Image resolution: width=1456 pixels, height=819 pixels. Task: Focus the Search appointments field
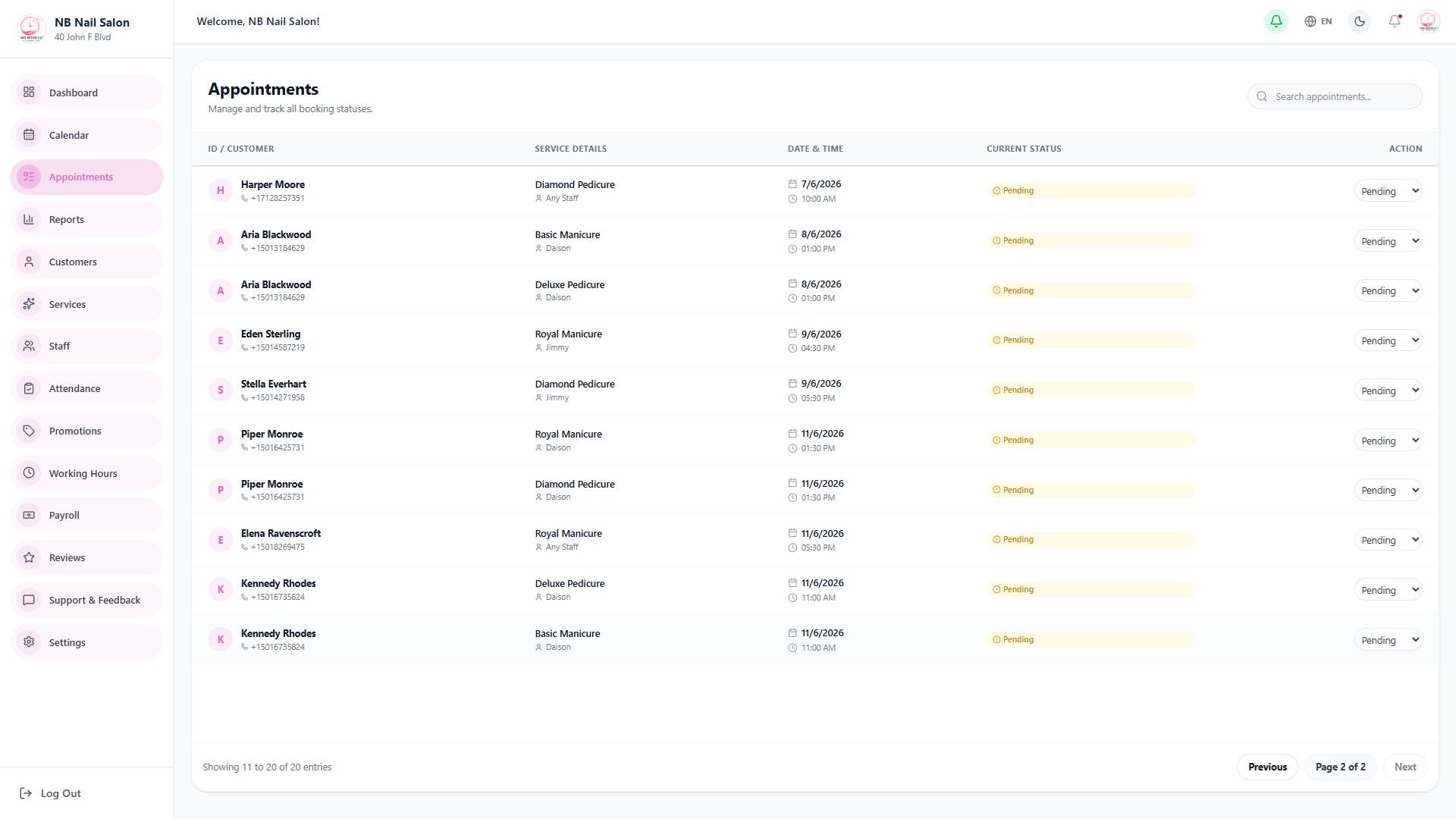click(1335, 96)
